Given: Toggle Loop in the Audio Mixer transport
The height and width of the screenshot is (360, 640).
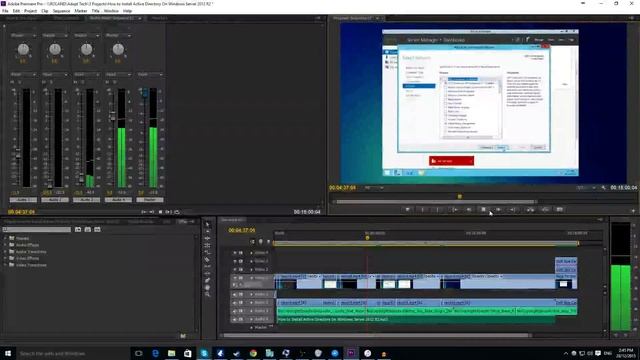Looking at the screenshot, I should point(177,212).
